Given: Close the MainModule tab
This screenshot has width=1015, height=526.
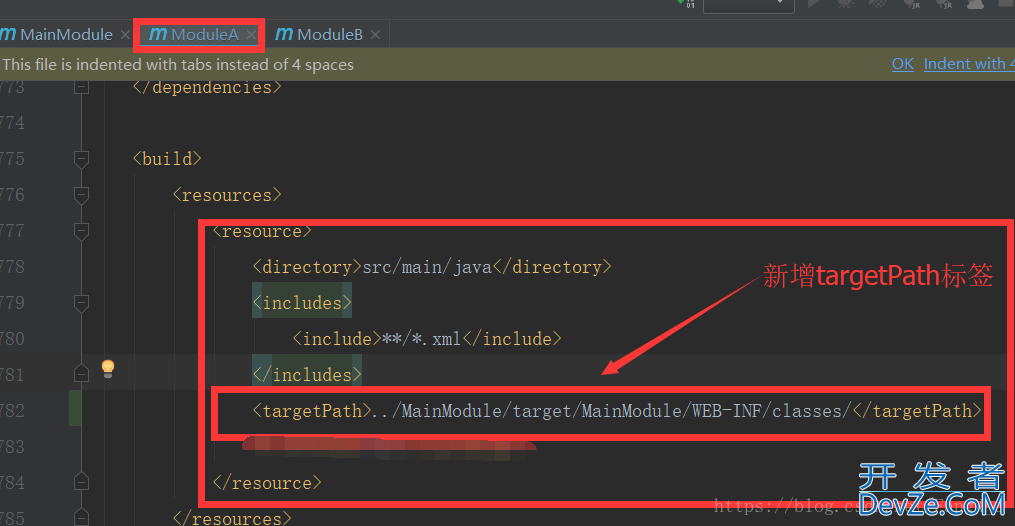Looking at the screenshot, I should [x=125, y=35].
